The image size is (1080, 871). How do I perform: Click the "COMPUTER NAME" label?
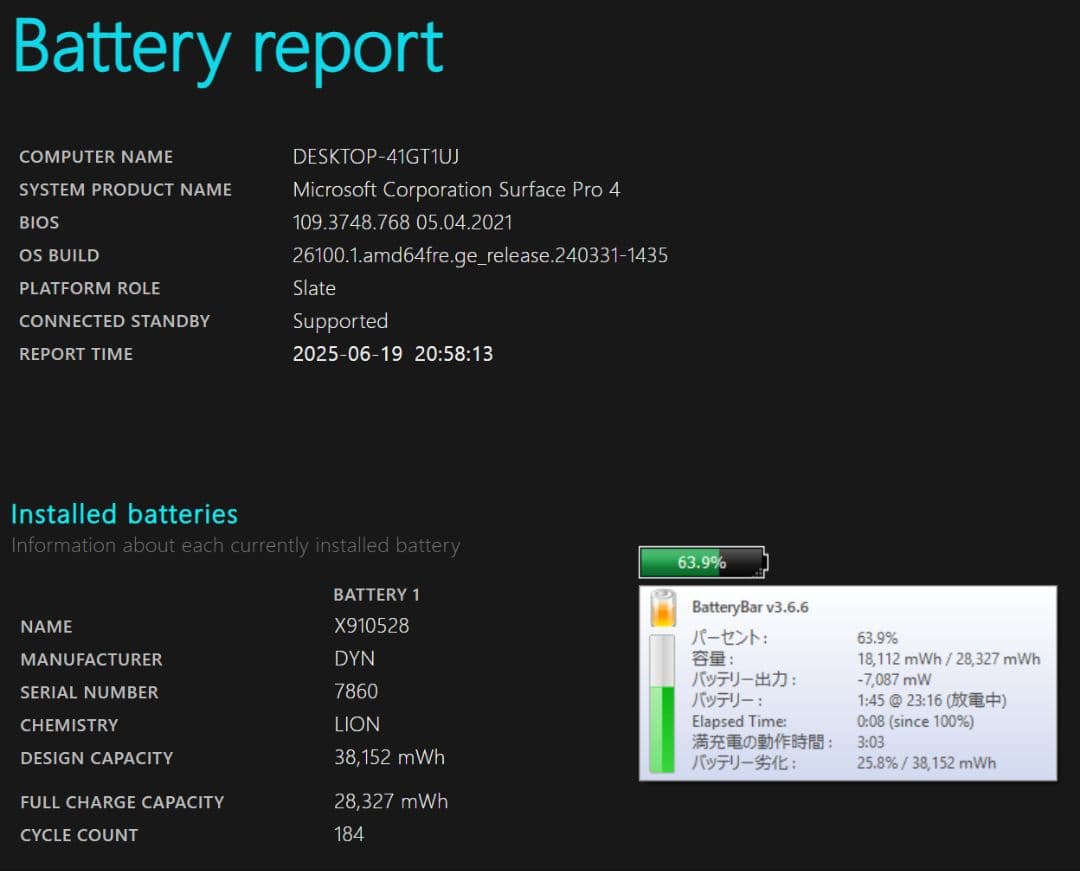click(96, 157)
